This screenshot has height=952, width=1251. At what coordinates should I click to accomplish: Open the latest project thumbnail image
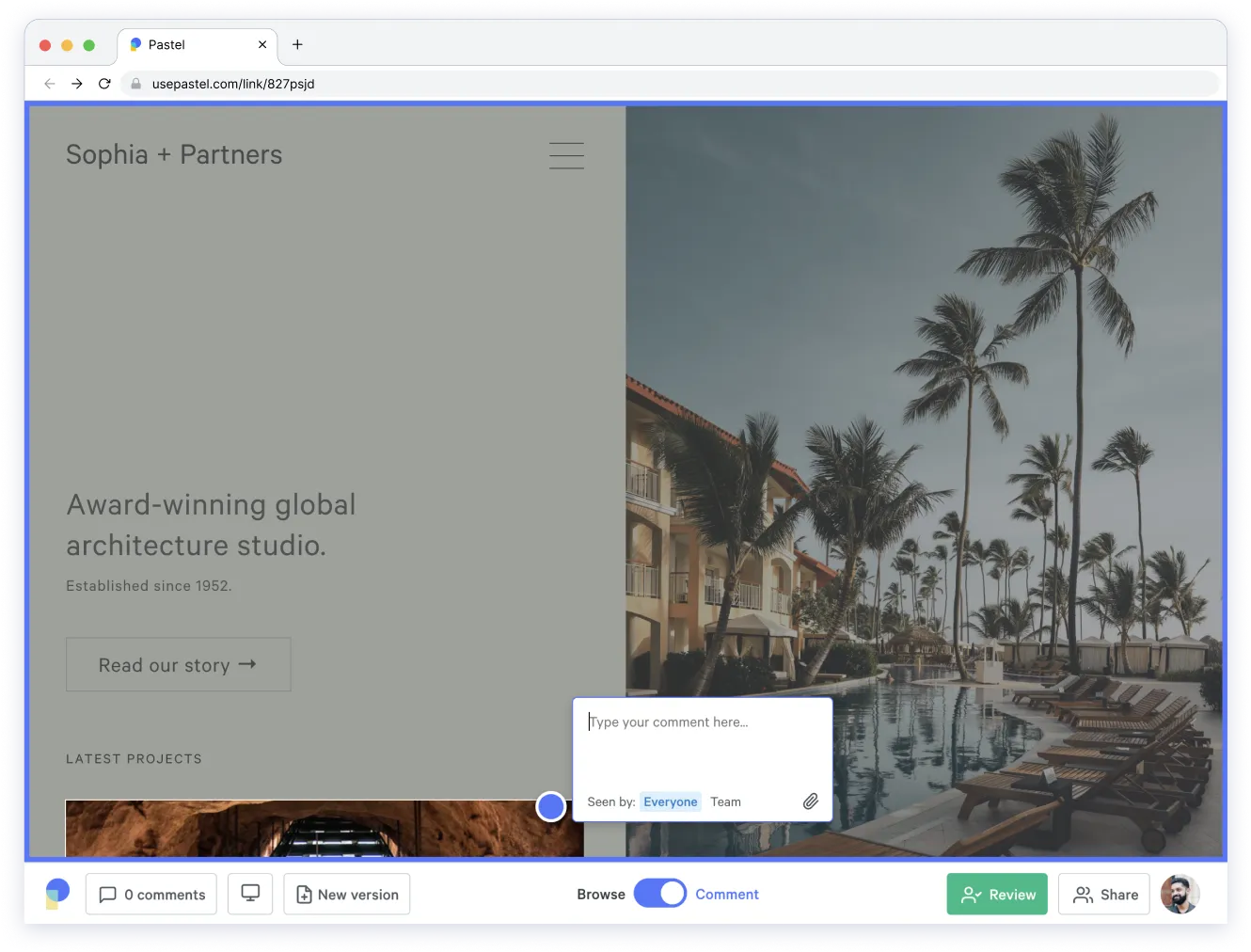(325, 829)
